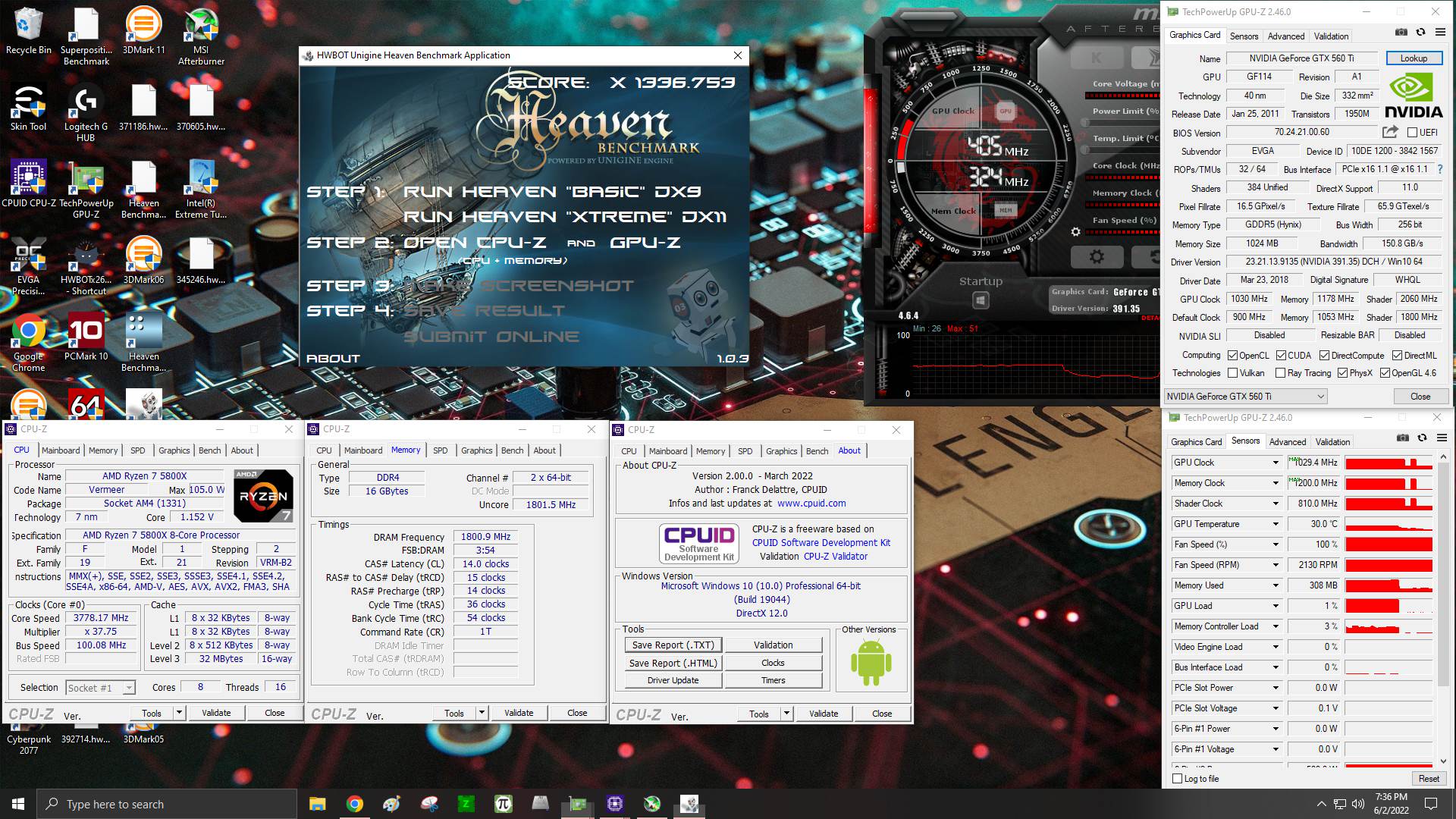
Task: Toggle the Vulkan checkbox
Action: pos(1233,373)
